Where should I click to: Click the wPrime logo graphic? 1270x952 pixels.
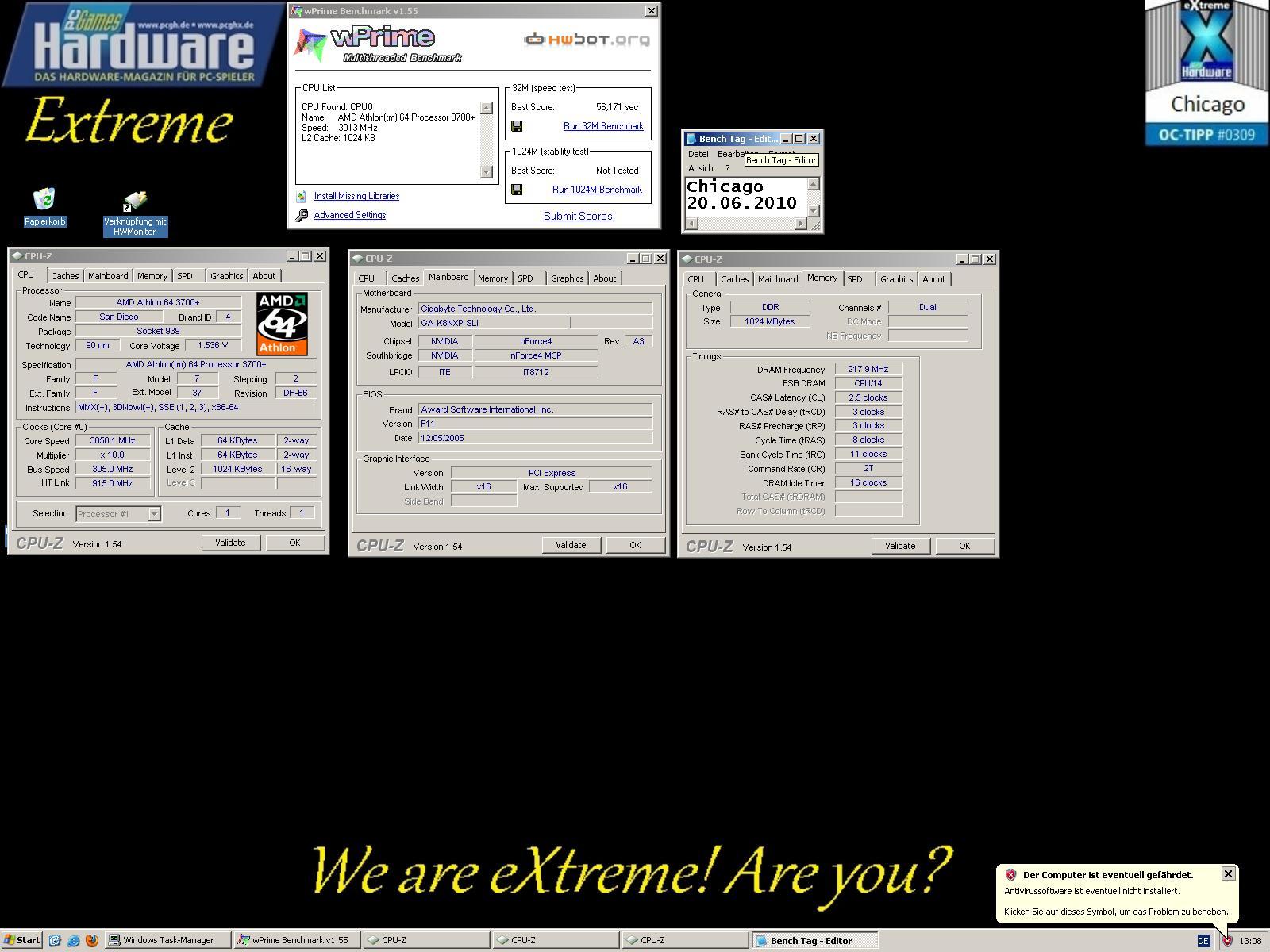(379, 44)
